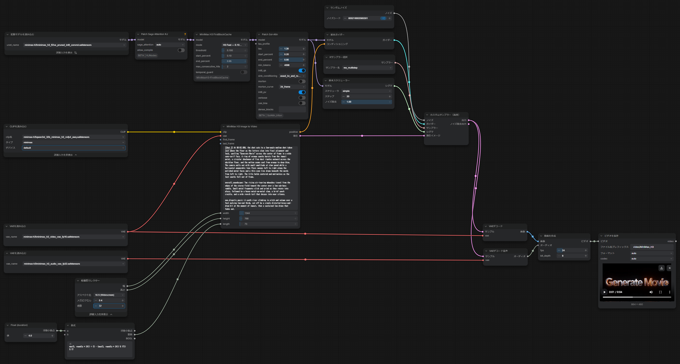
Task: Collapse the Patch Sage Attention KJ node
Action: (x=138, y=34)
